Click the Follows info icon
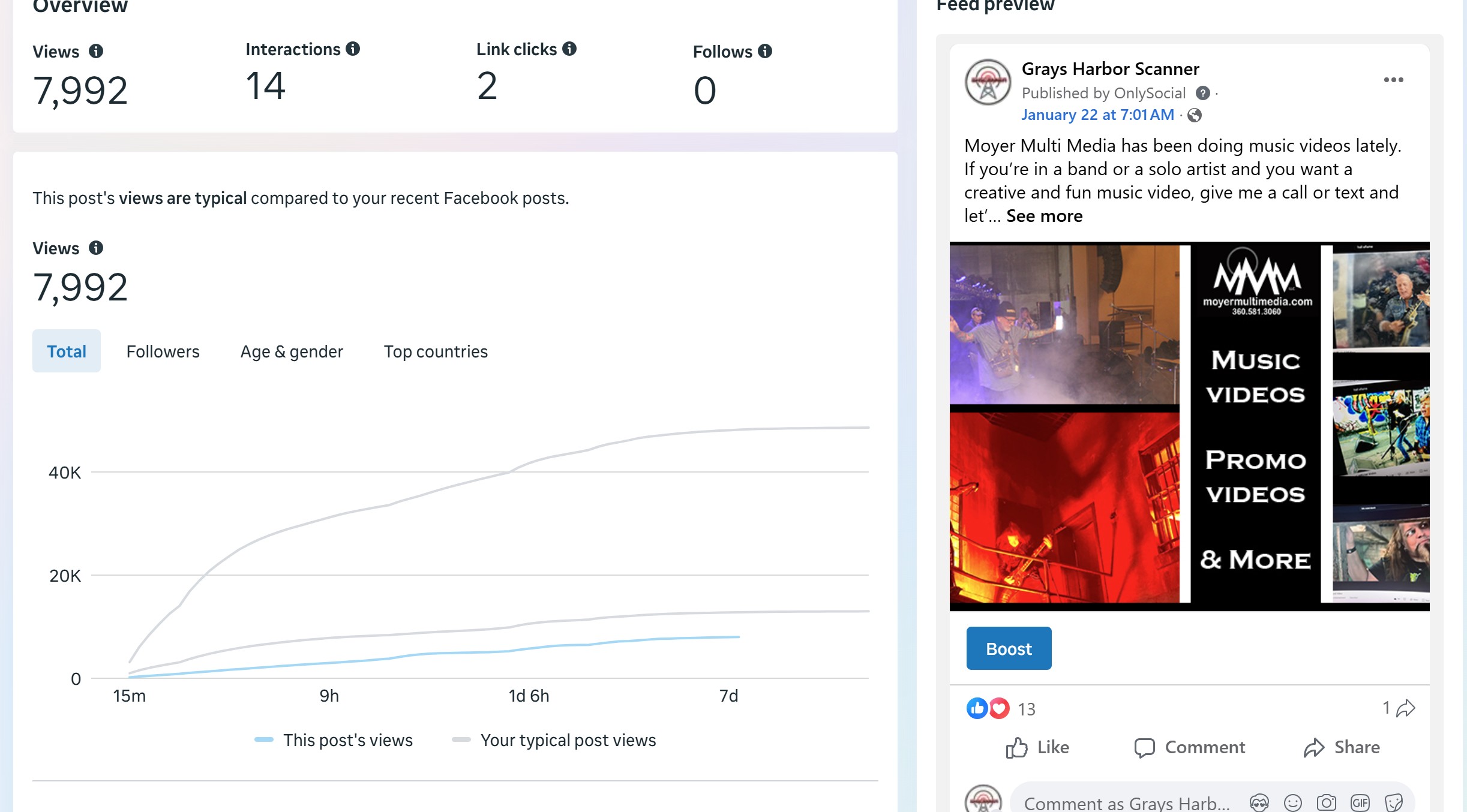 (x=765, y=51)
